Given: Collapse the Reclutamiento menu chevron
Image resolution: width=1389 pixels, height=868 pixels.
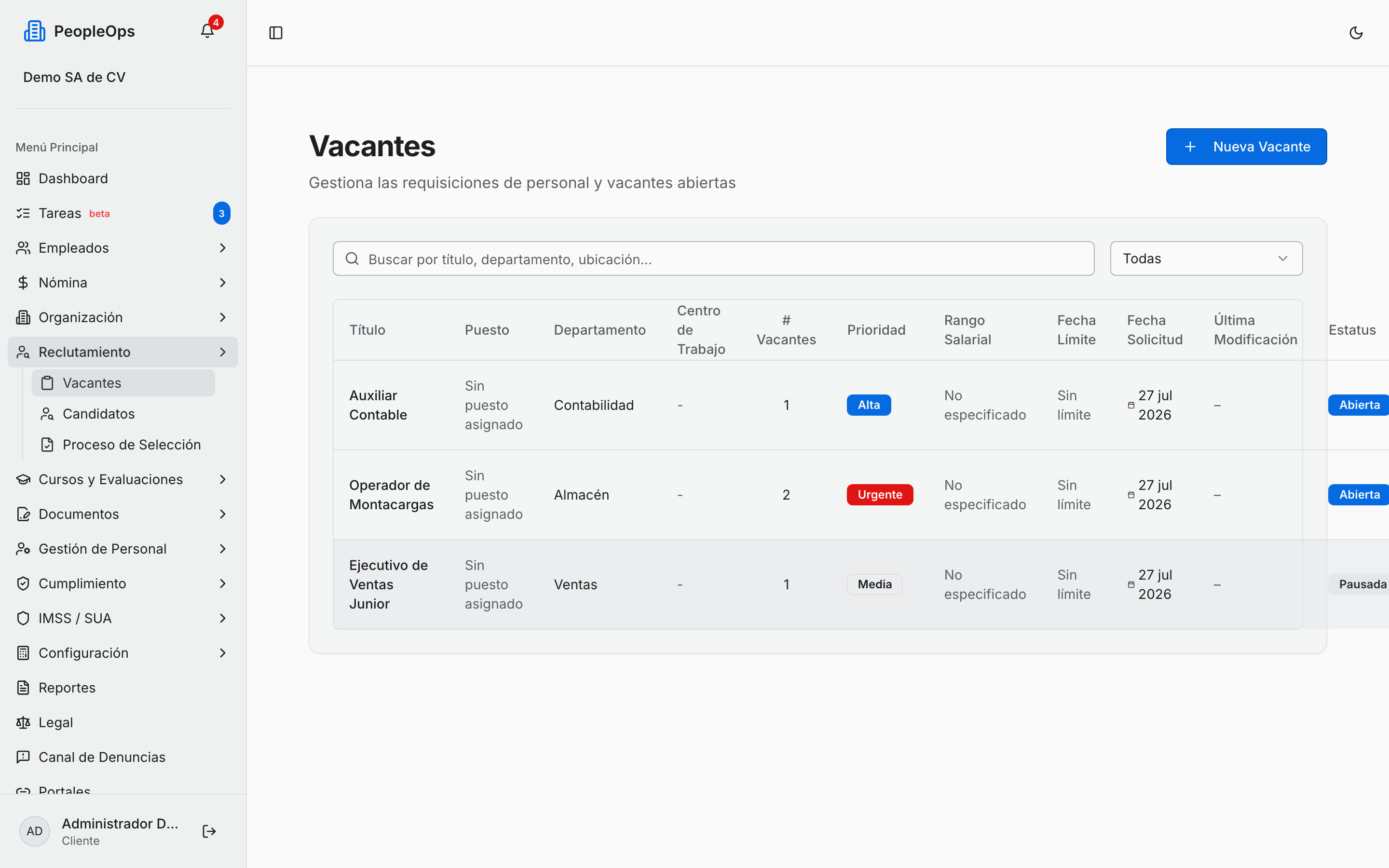Looking at the screenshot, I should coord(223,352).
